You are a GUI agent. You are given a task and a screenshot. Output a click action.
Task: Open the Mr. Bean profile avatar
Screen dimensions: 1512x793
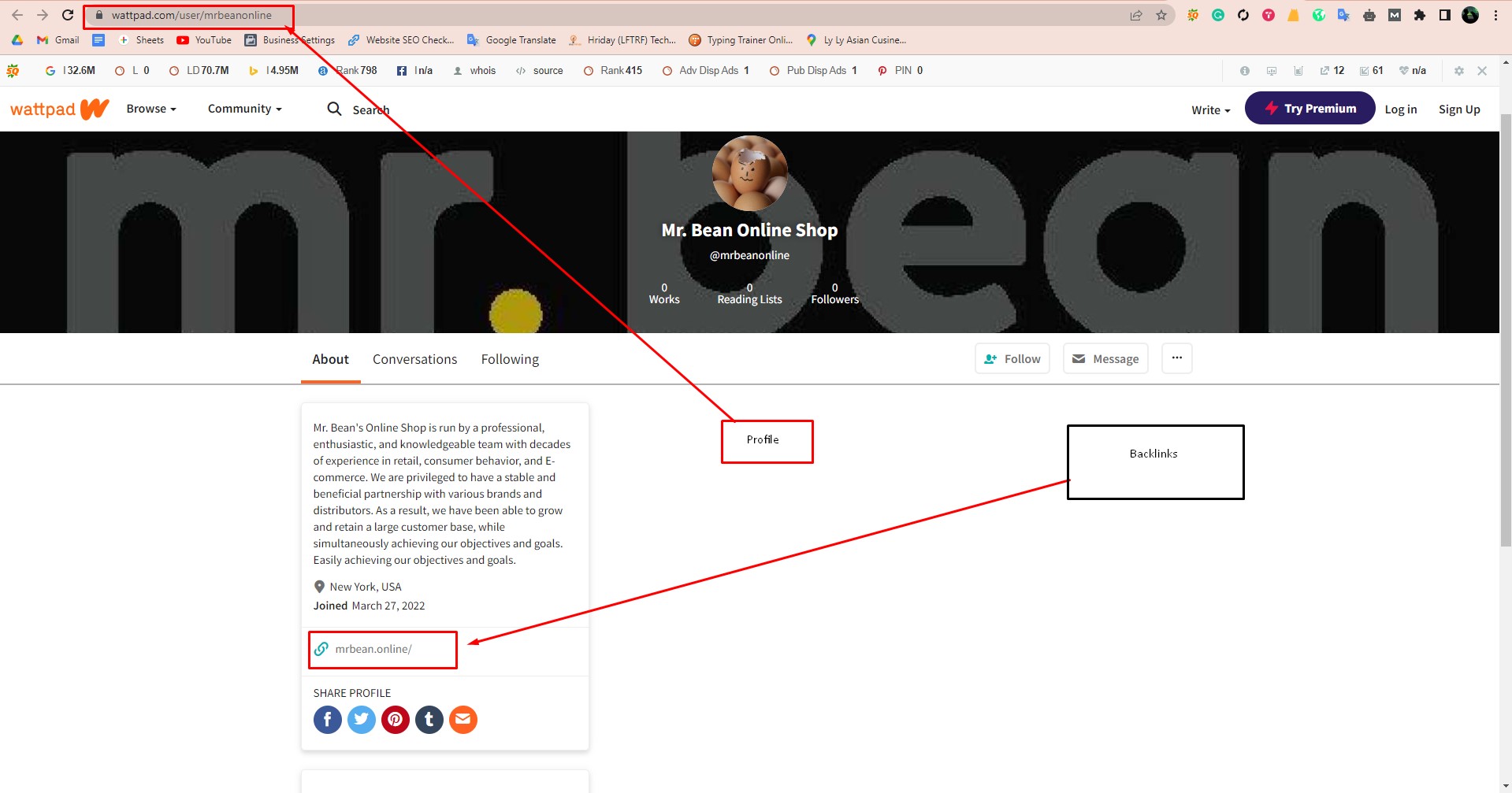749,173
